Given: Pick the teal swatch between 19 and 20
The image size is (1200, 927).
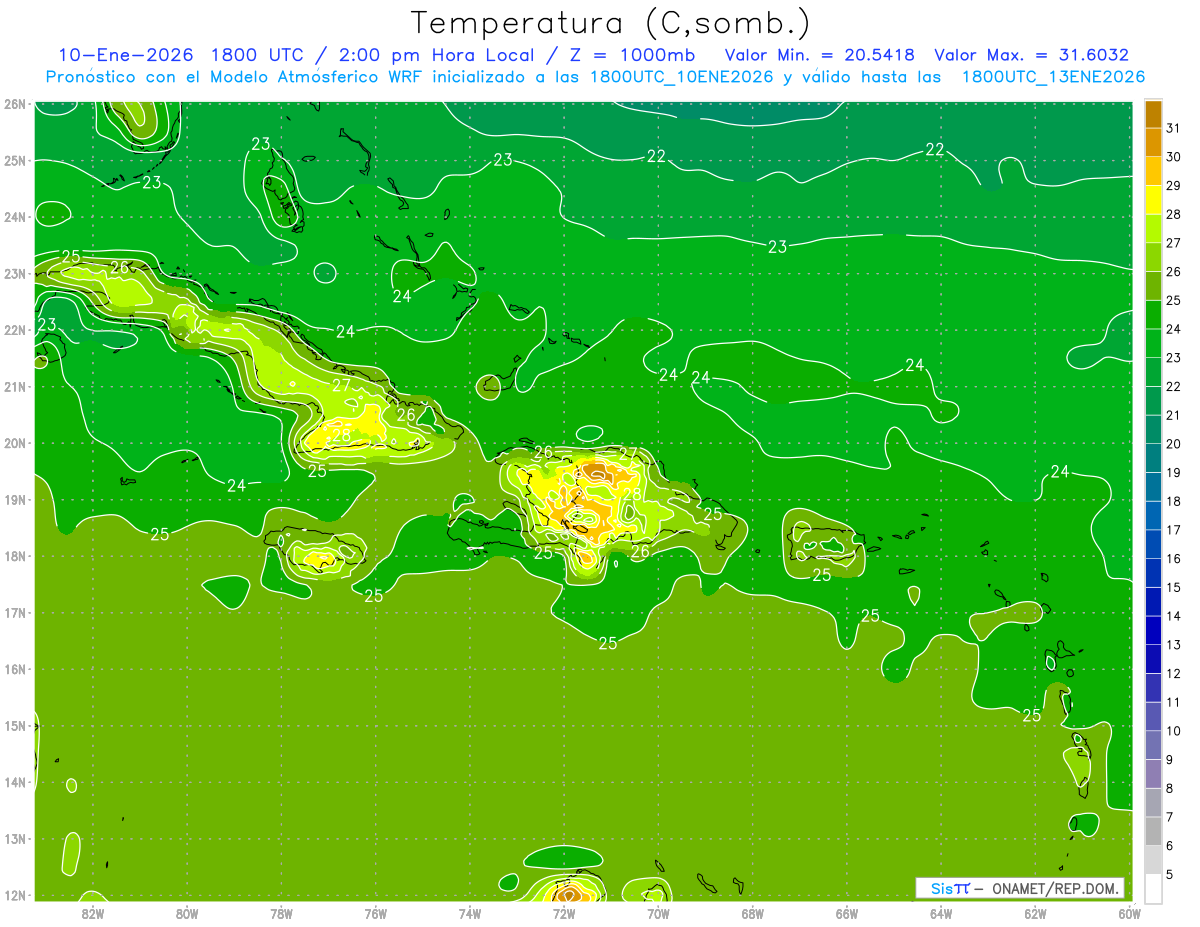Looking at the screenshot, I should coord(1153,458).
